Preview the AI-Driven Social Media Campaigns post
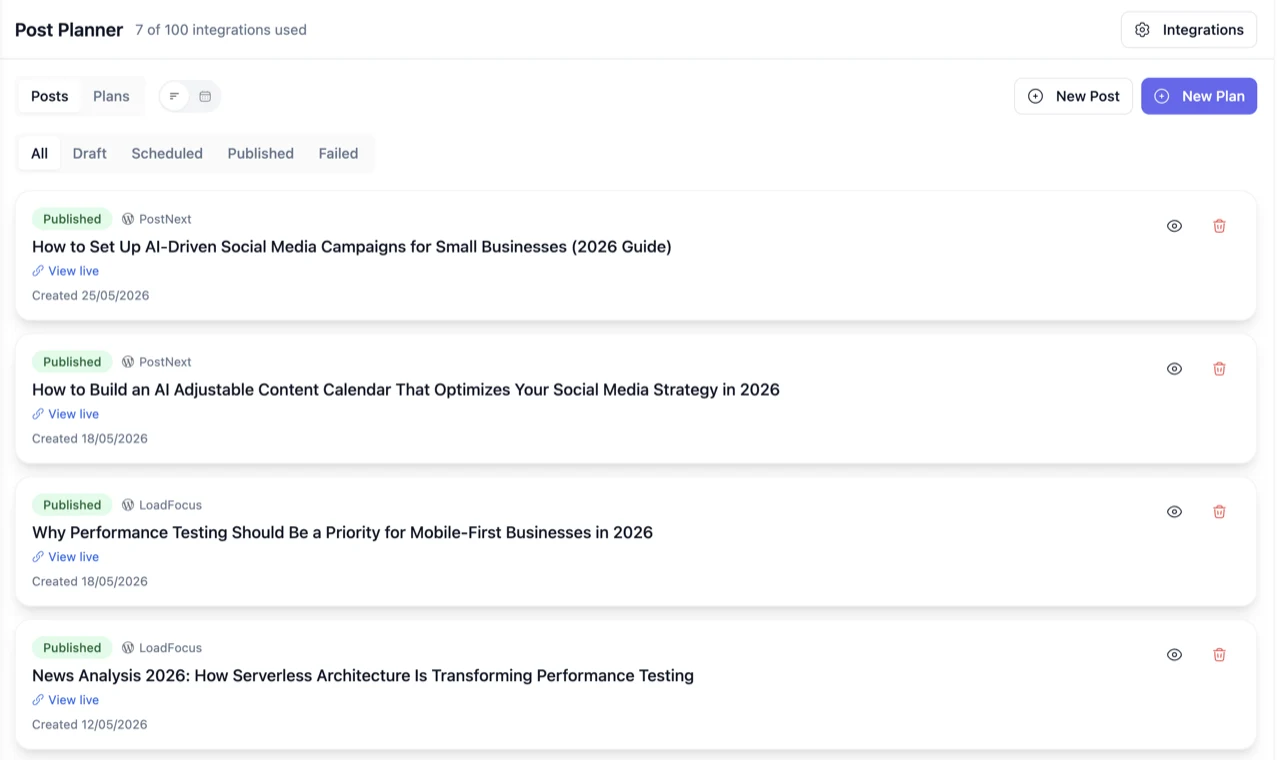This screenshot has width=1280, height=760. (1174, 226)
